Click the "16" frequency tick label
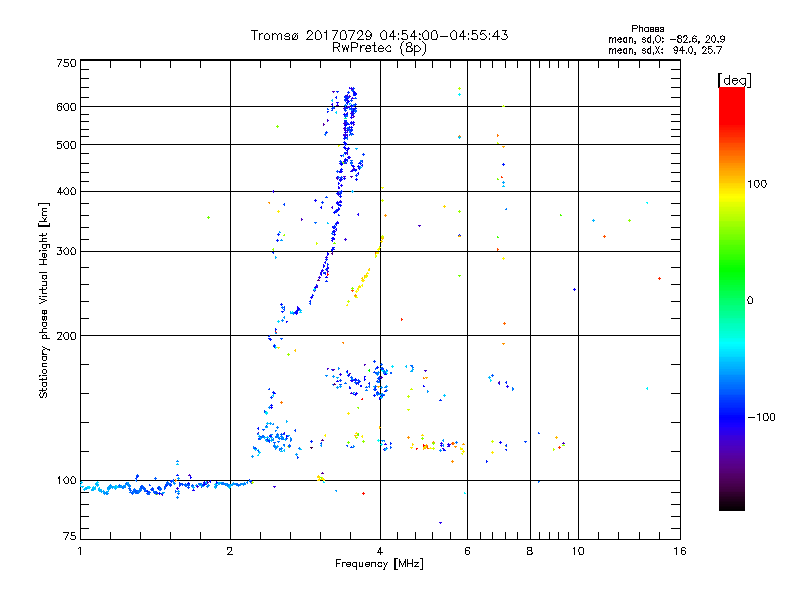800x600 pixels. click(680, 551)
